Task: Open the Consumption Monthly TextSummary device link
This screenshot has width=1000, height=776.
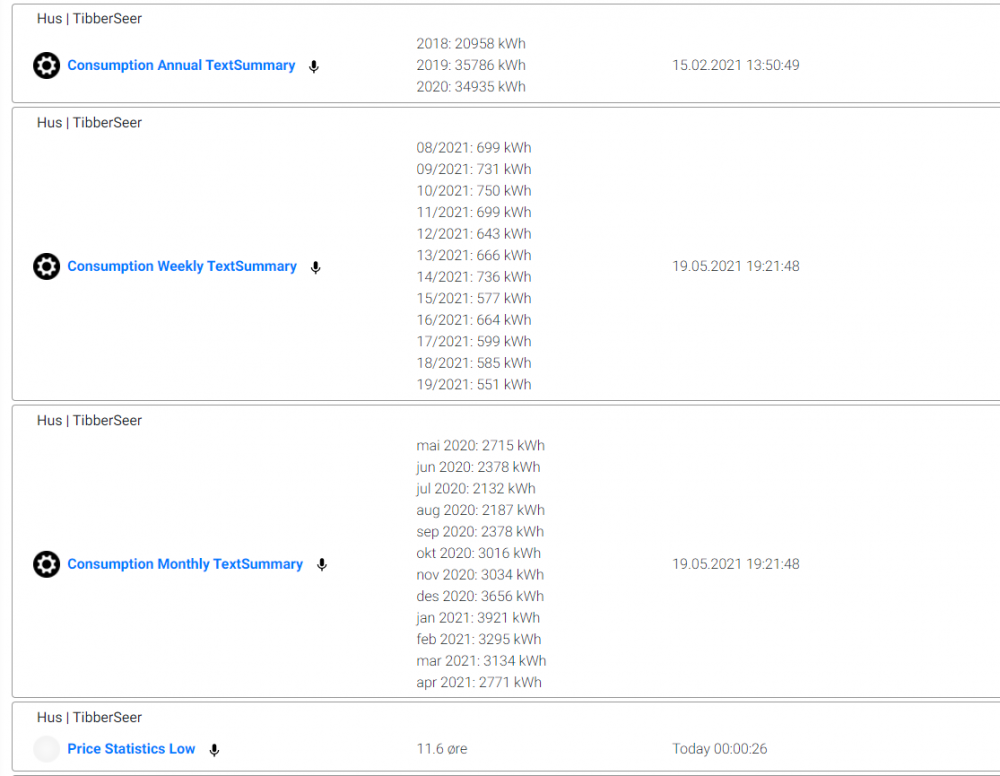Action: (x=185, y=565)
